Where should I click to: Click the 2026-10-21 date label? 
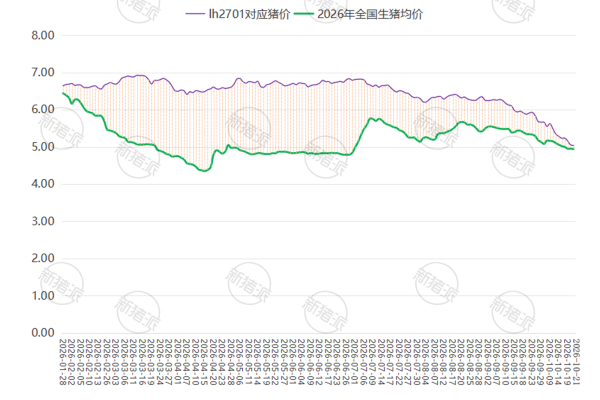point(576,362)
